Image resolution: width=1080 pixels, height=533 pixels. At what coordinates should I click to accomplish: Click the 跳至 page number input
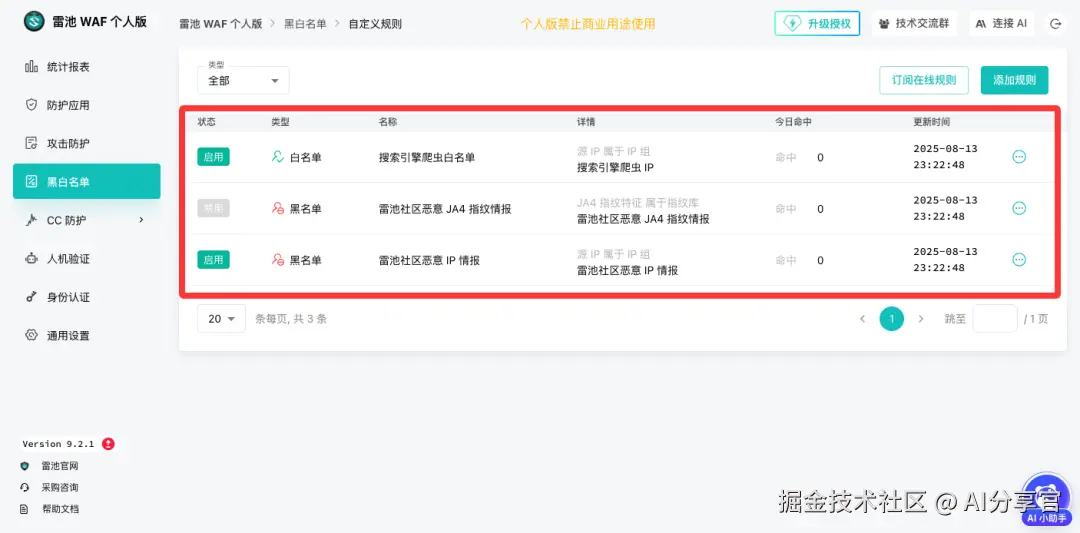tap(995, 319)
